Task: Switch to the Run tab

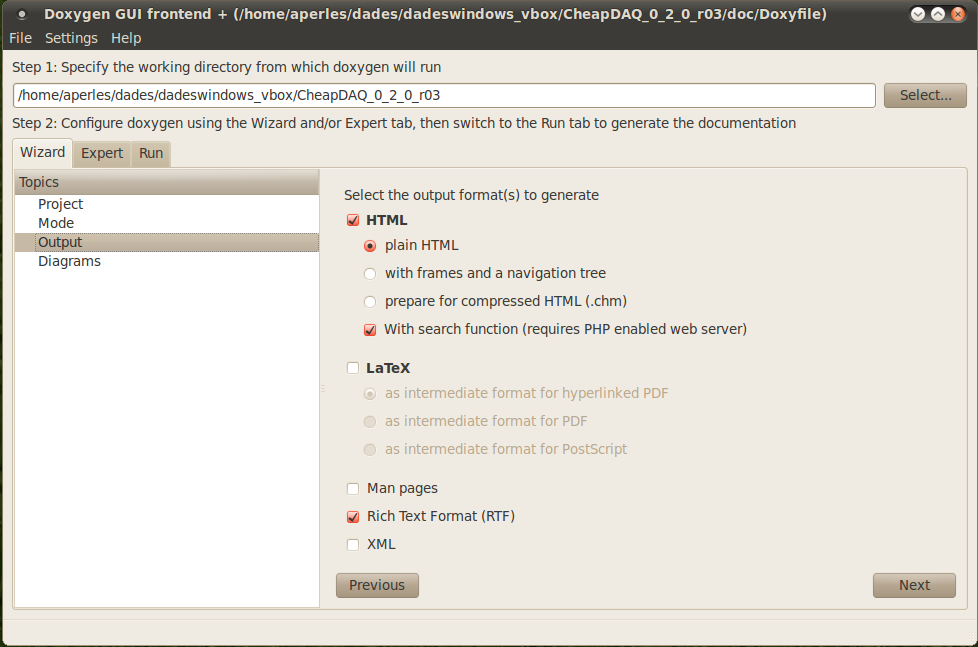Action: tap(151, 153)
